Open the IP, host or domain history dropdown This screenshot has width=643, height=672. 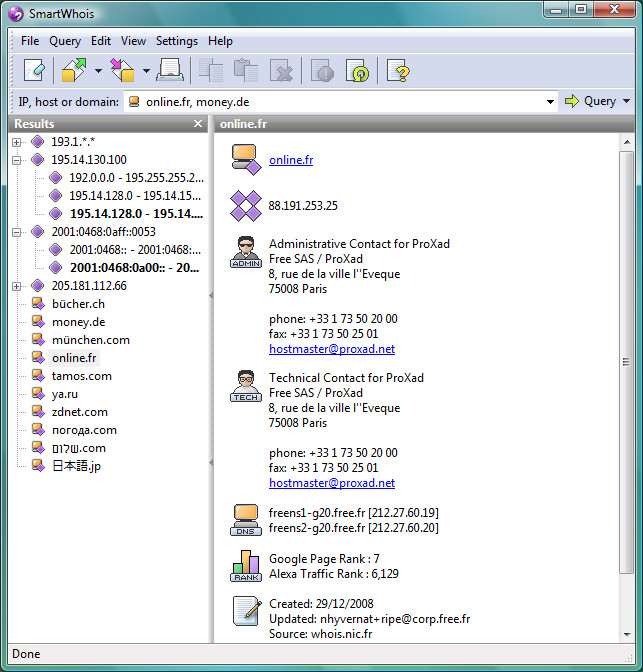pos(550,102)
